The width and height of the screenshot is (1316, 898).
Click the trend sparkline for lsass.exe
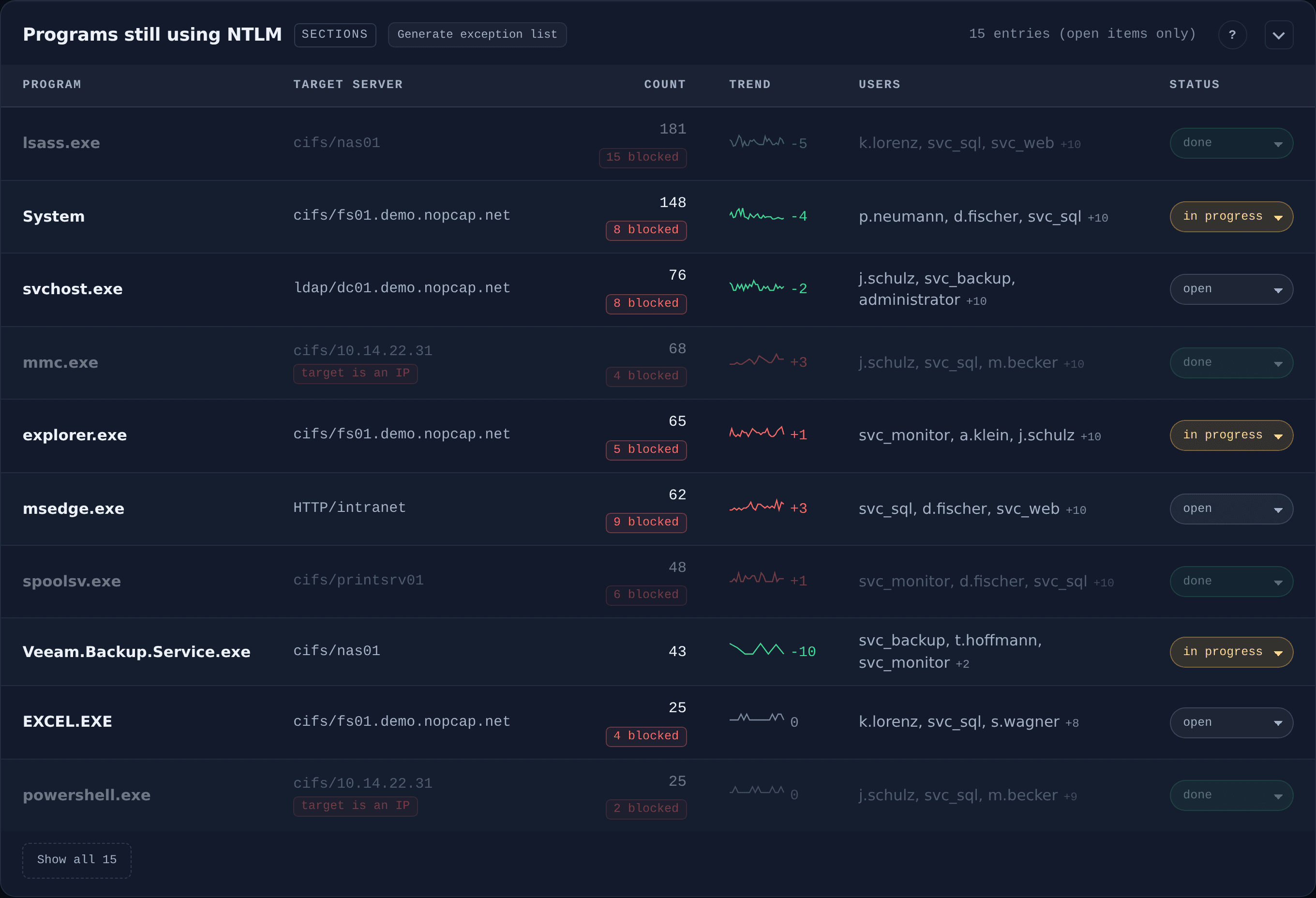click(x=757, y=142)
